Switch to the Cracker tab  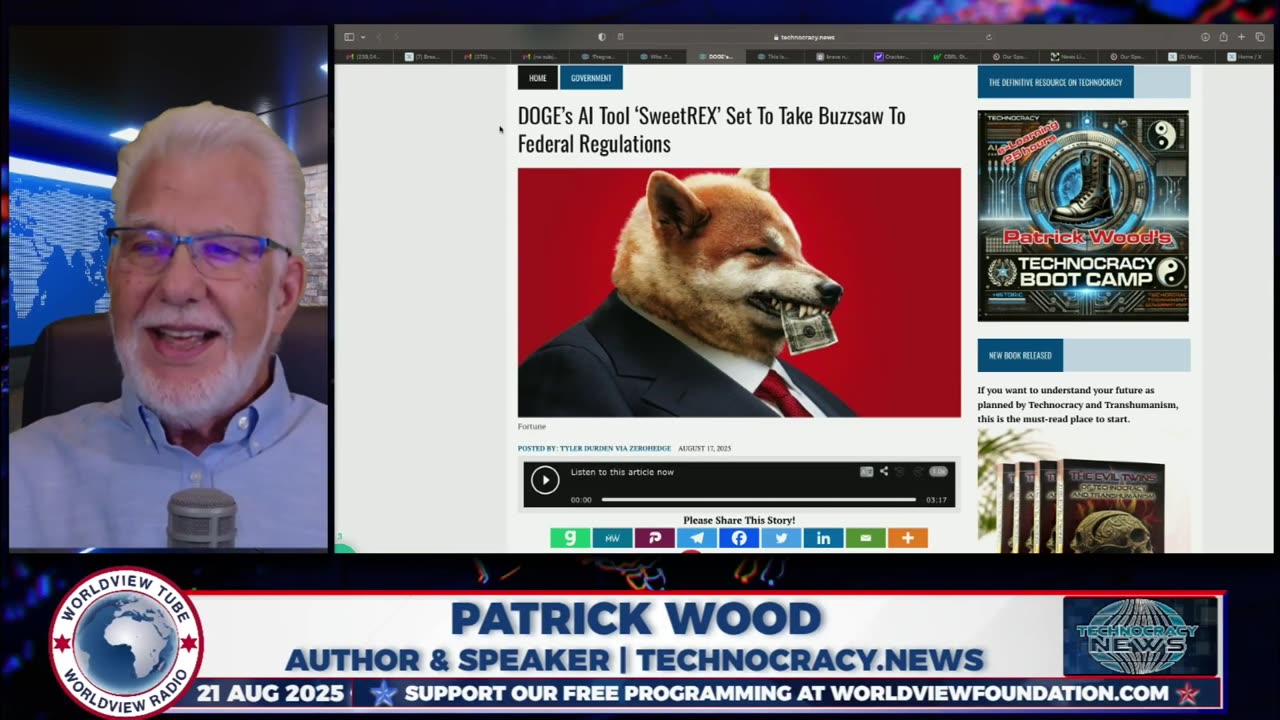point(892,57)
